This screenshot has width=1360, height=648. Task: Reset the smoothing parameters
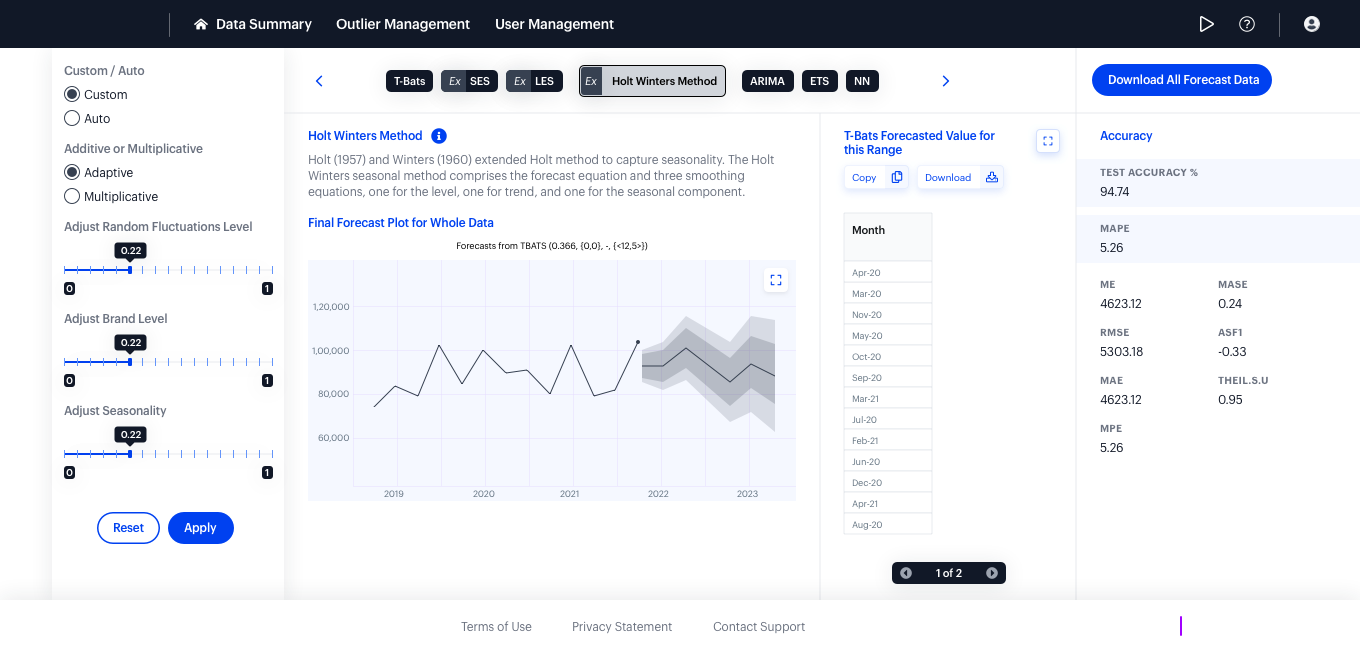pos(128,528)
